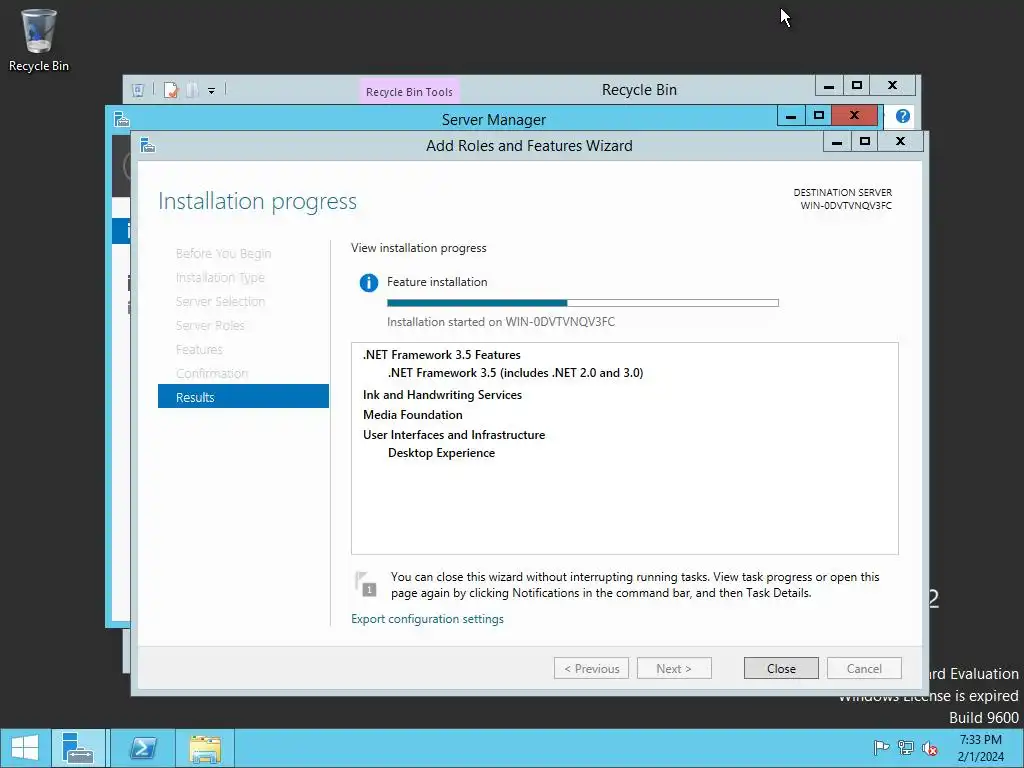Click Ink and Handwriting Services entry
Screen dimensions: 1024x768
point(442,394)
